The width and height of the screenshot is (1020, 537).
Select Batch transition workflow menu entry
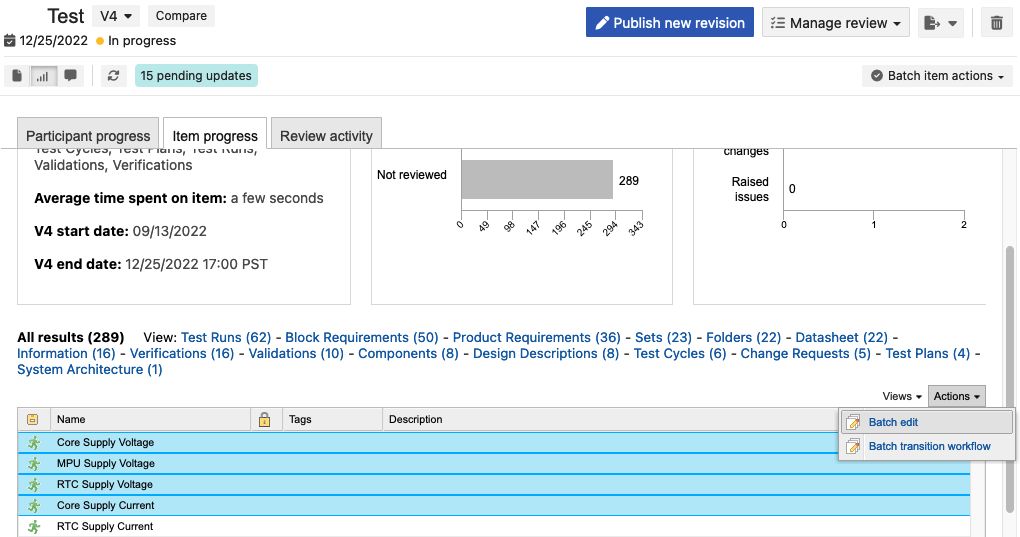coord(929,446)
